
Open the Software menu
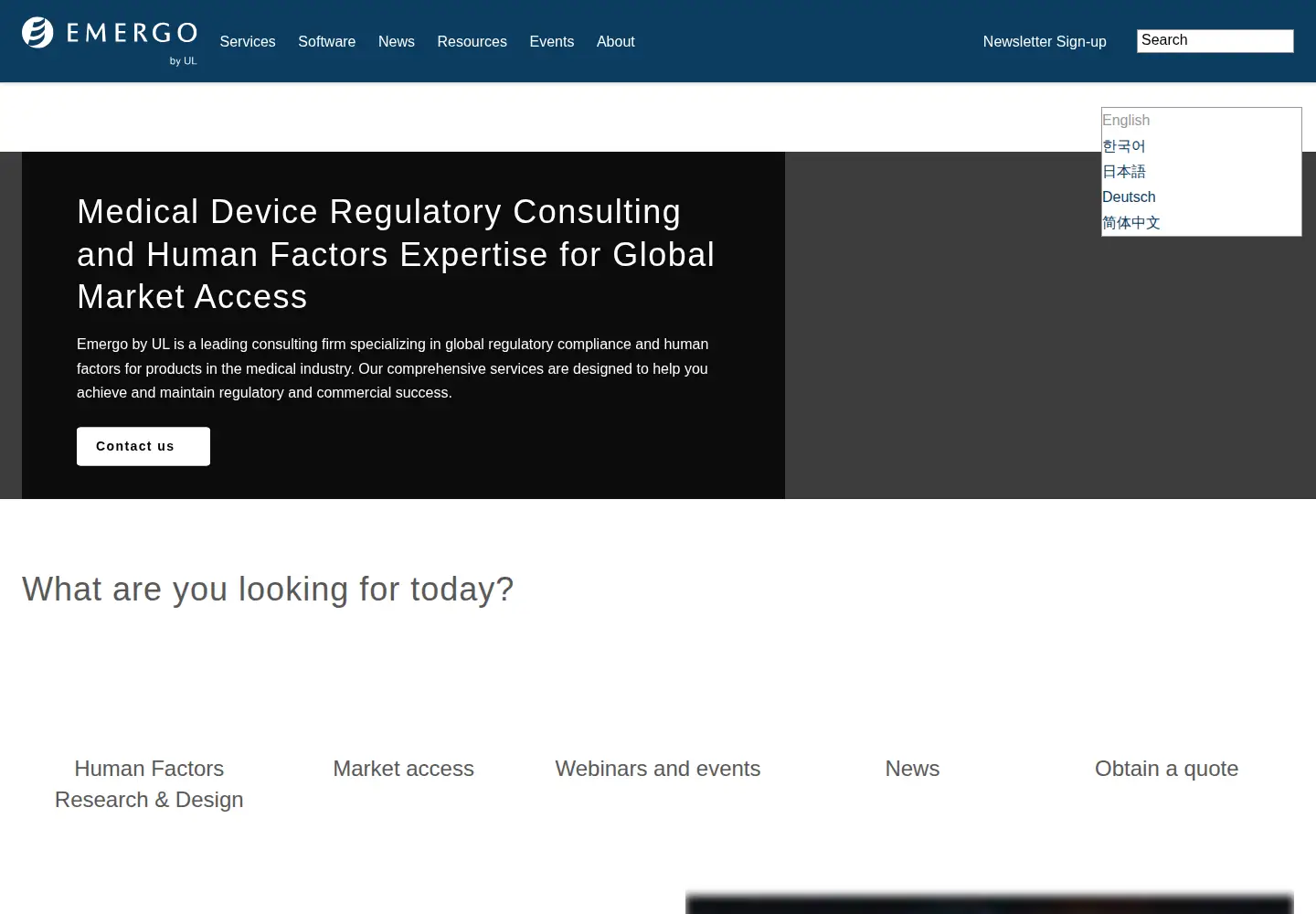tap(326, 42)
